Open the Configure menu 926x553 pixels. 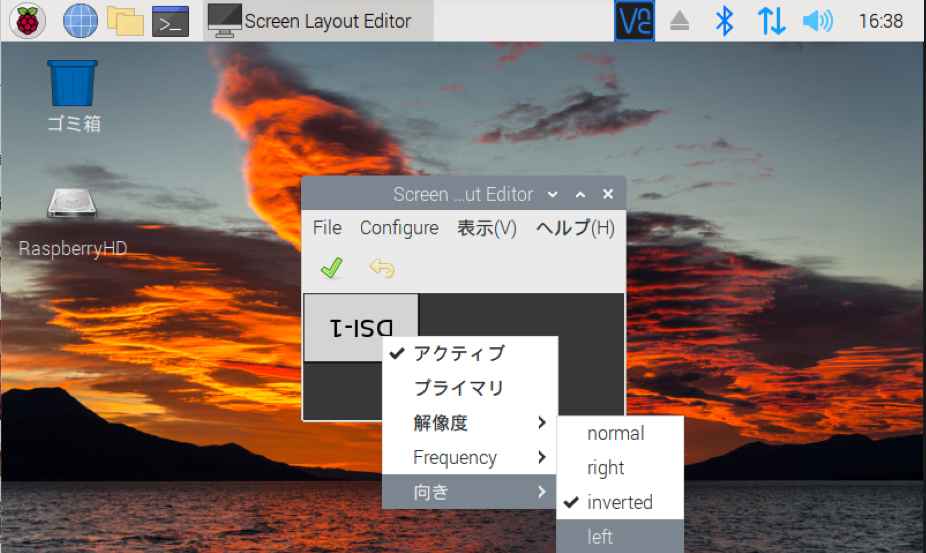(399, 228)
